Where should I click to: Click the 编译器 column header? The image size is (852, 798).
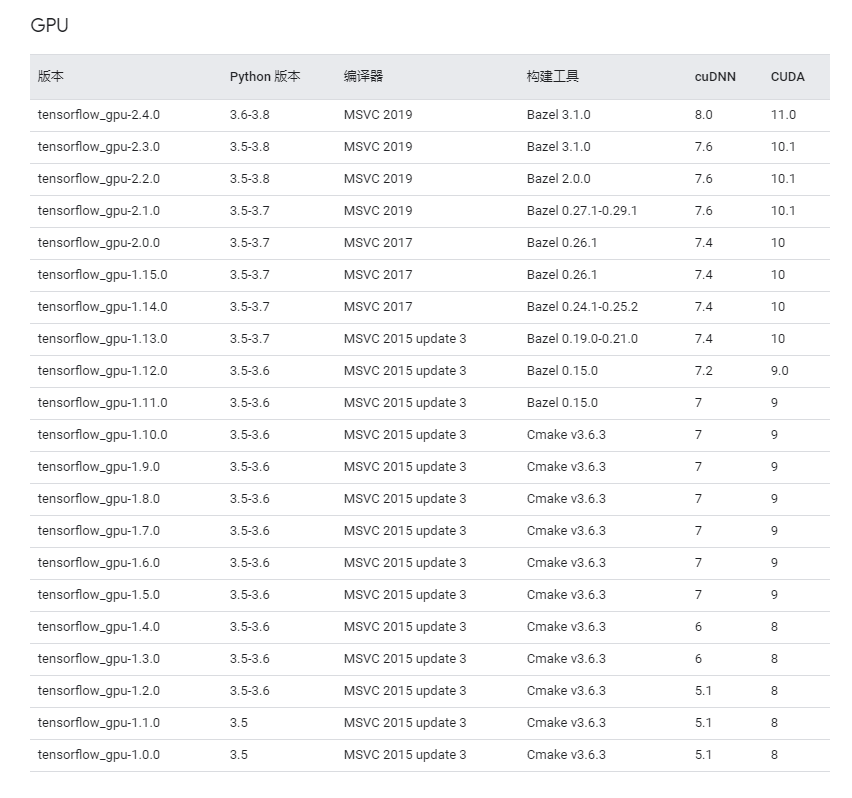pyautogui.click(x=364, y=76)
